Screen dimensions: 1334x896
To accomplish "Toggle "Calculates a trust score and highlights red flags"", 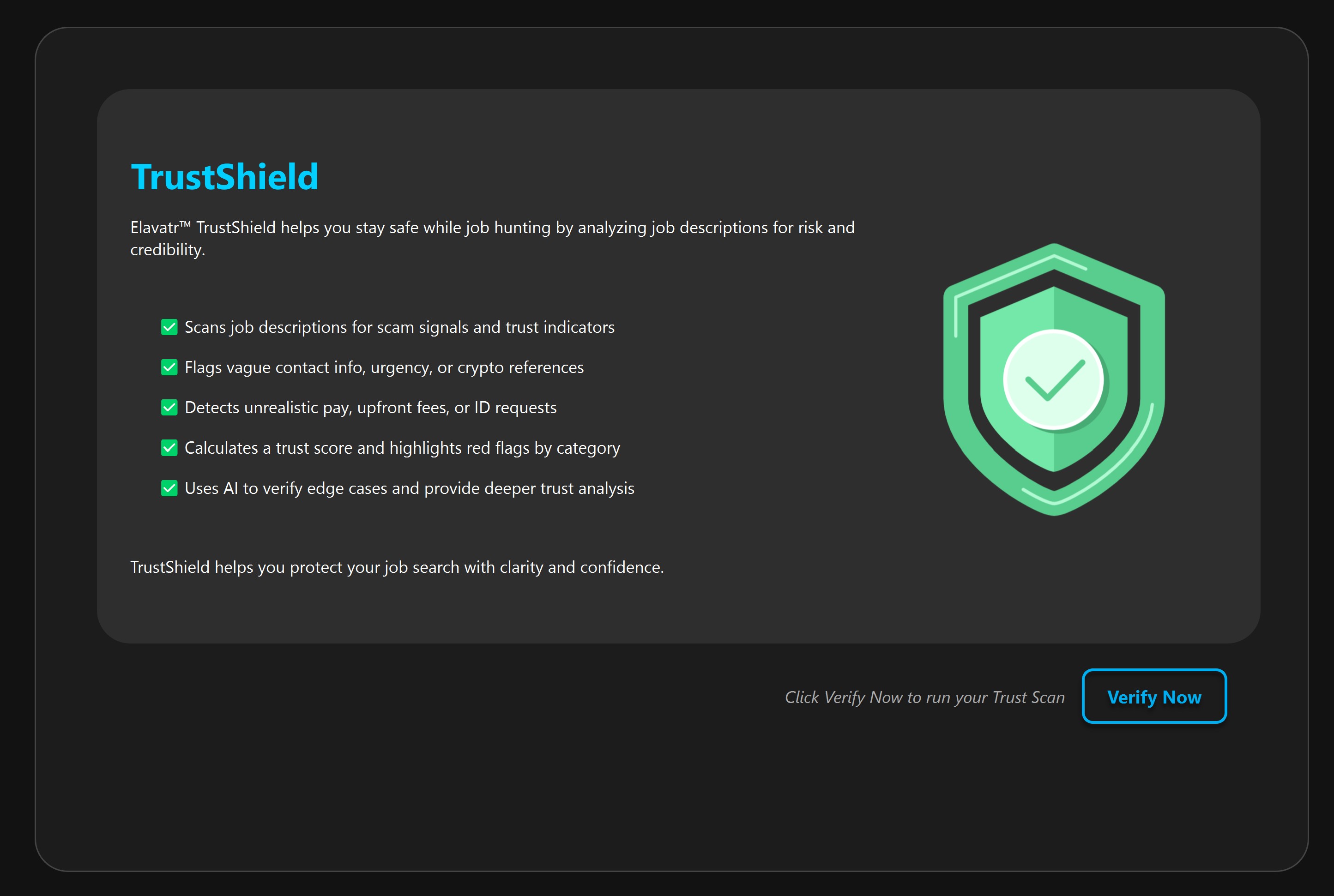I will (169, 448).
